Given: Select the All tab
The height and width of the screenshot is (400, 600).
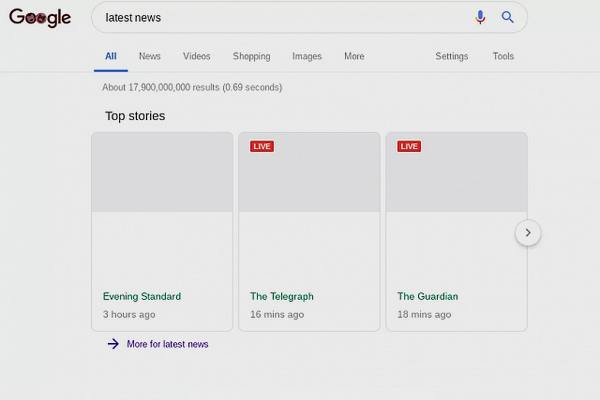Looking at the screenshot, I should point(111,56).
